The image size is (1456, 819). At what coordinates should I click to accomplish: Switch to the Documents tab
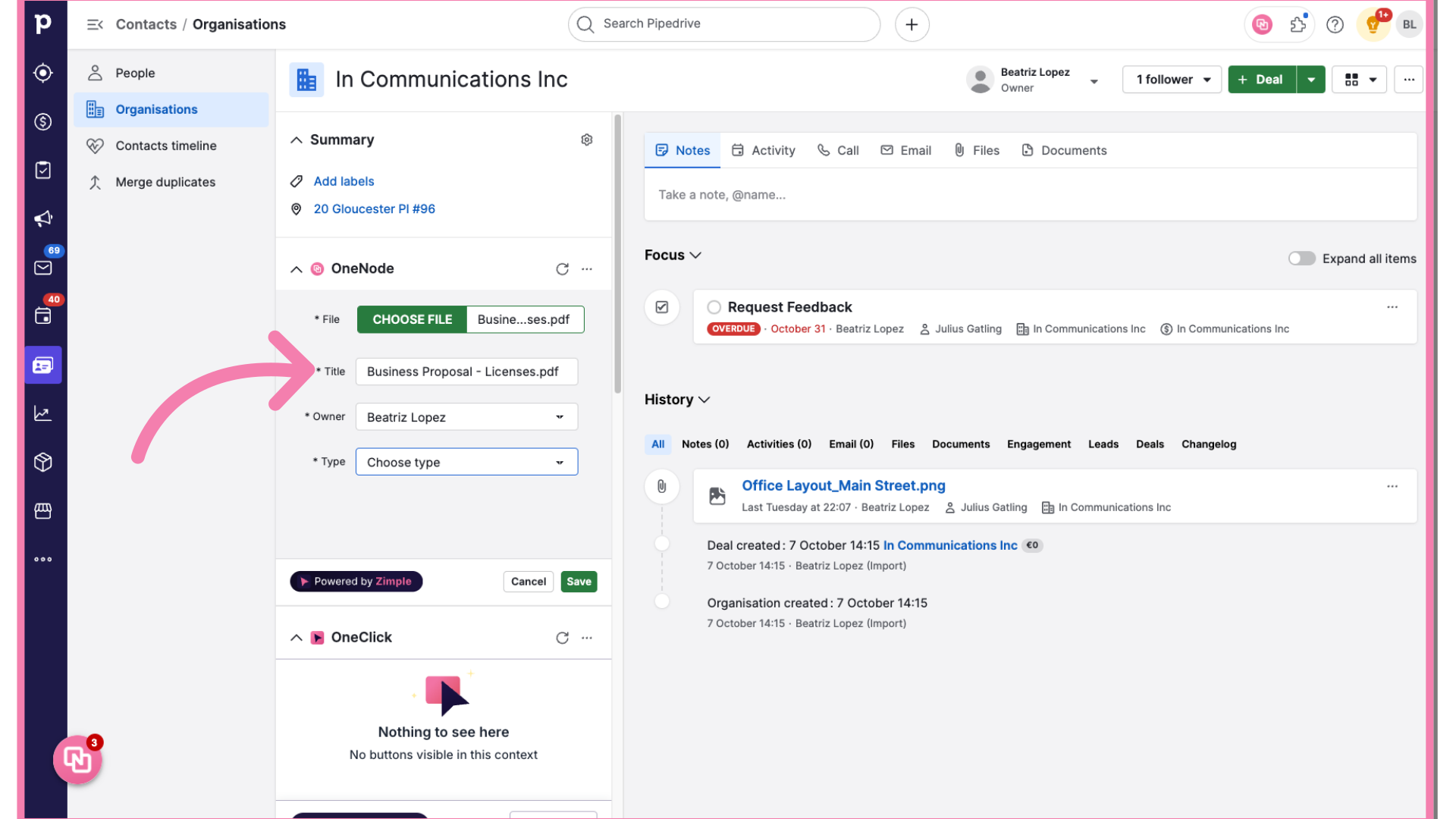coord(1064,150)
